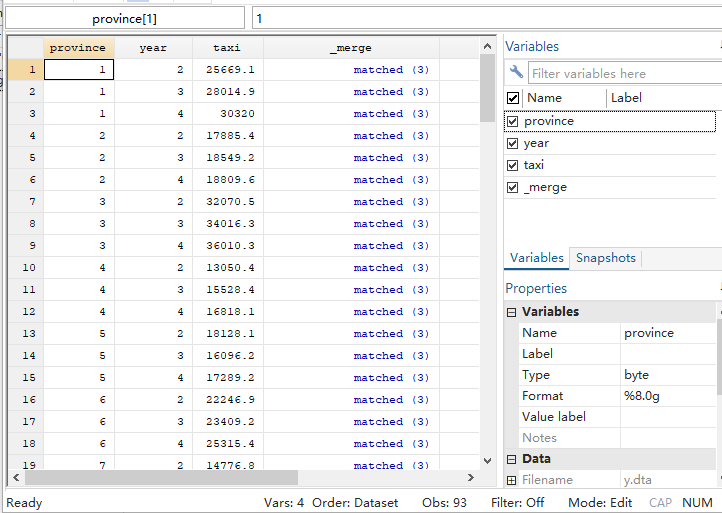The width and height of the screenshot is (722, 513).
Task: Click the vertical scrollbar up arrow
Action: (x=487, y=46)
